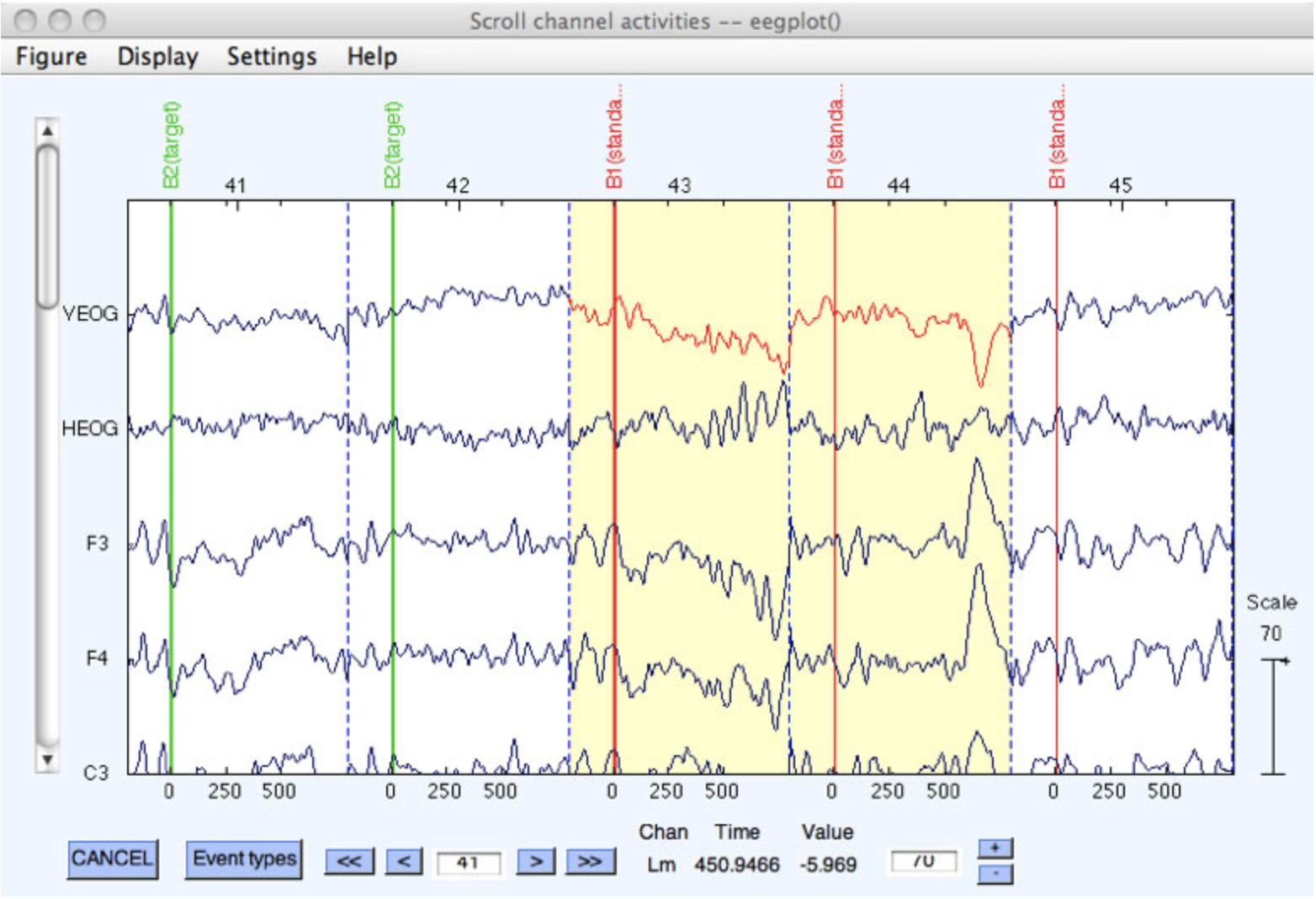This screenshot has width=1316, height=899.
Task: Click the amplitude scale value field
Action: point(924,861)
